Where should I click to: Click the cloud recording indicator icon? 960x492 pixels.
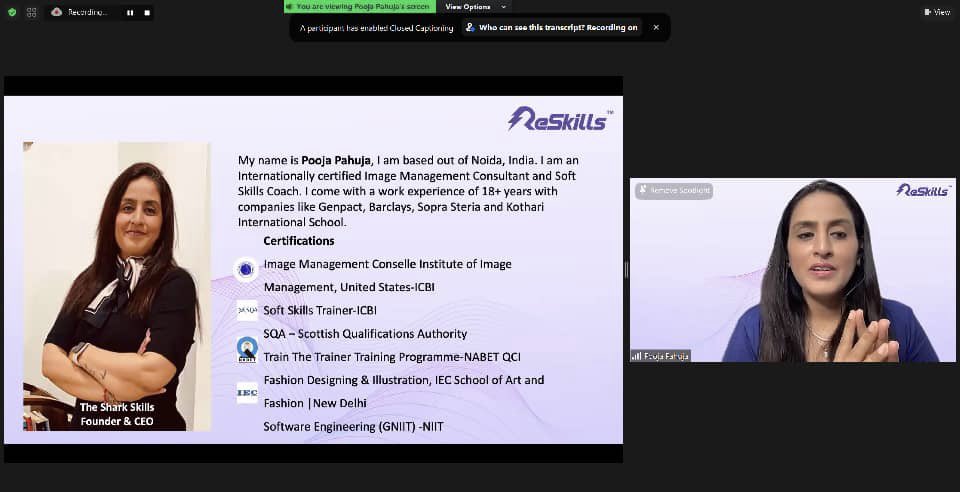[56, 12]
